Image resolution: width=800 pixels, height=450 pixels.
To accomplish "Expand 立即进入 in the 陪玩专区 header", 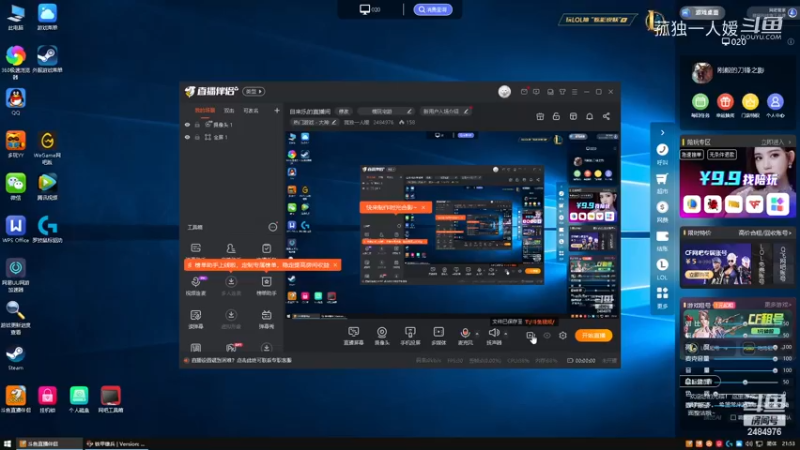I will coord(776,142).
